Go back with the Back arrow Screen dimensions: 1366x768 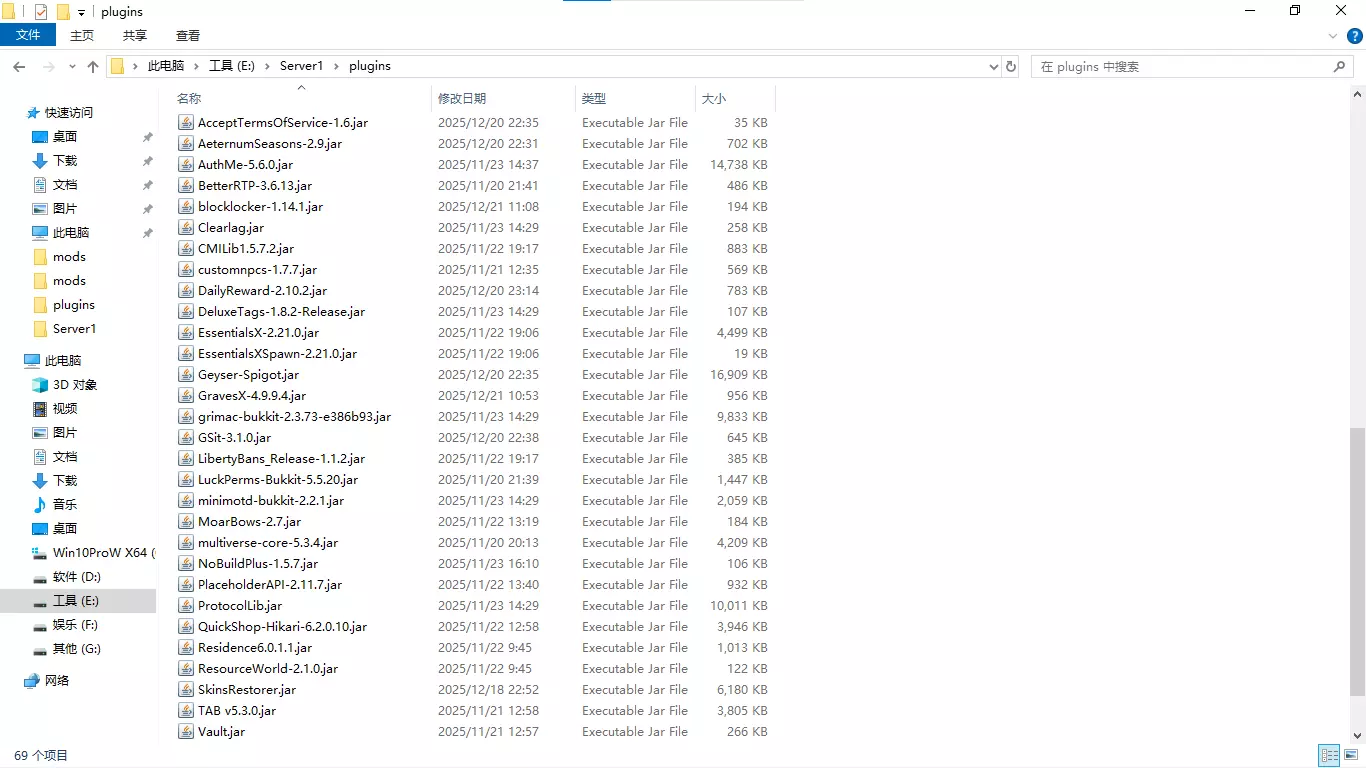click(x=19, y=67)
